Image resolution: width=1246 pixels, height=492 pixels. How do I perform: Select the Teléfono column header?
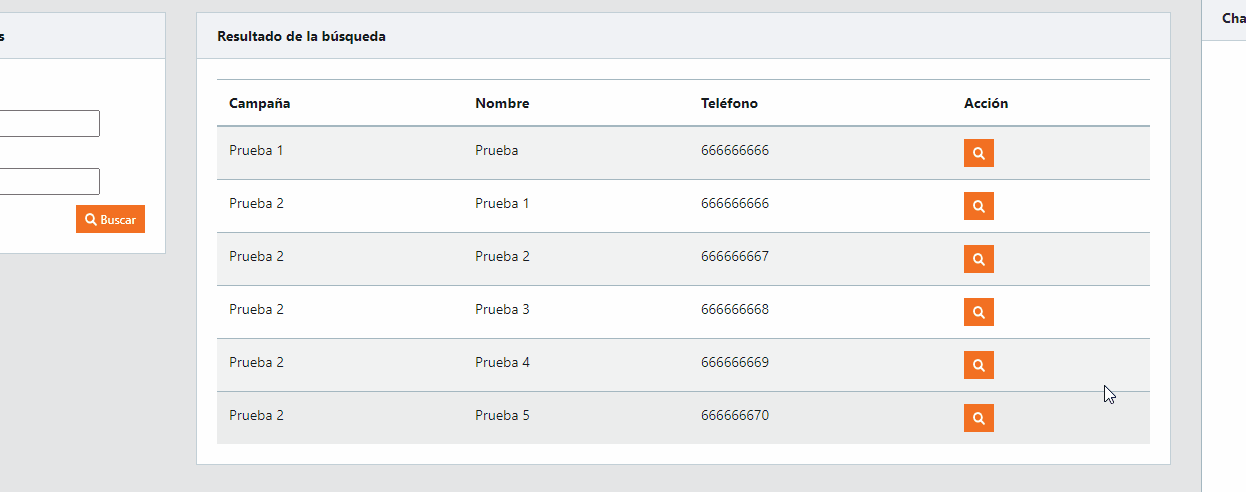[729, 103]
